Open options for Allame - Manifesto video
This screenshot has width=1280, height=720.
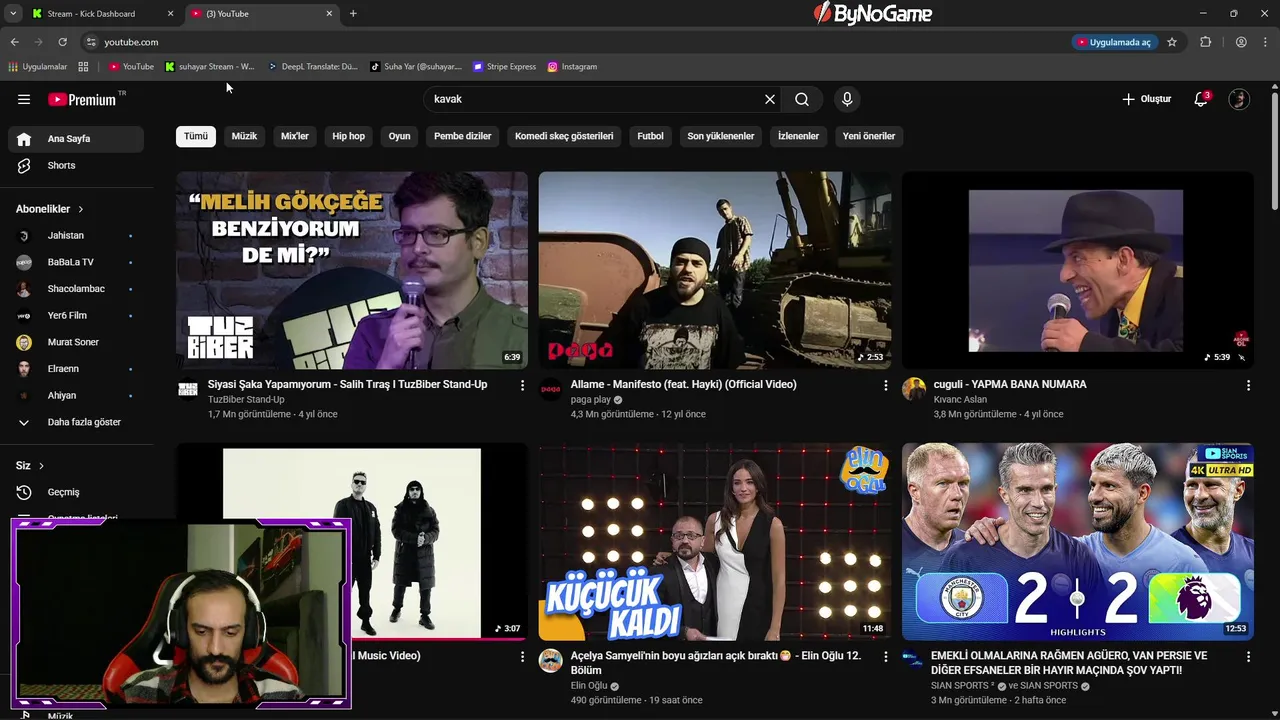(885, 385)
